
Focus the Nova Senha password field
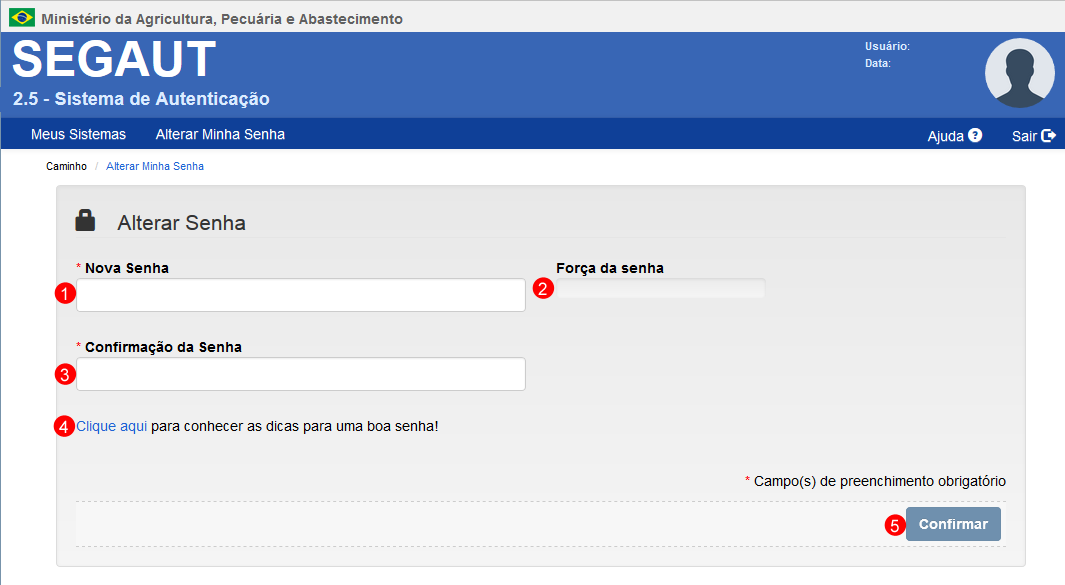[x=300, y=295]
